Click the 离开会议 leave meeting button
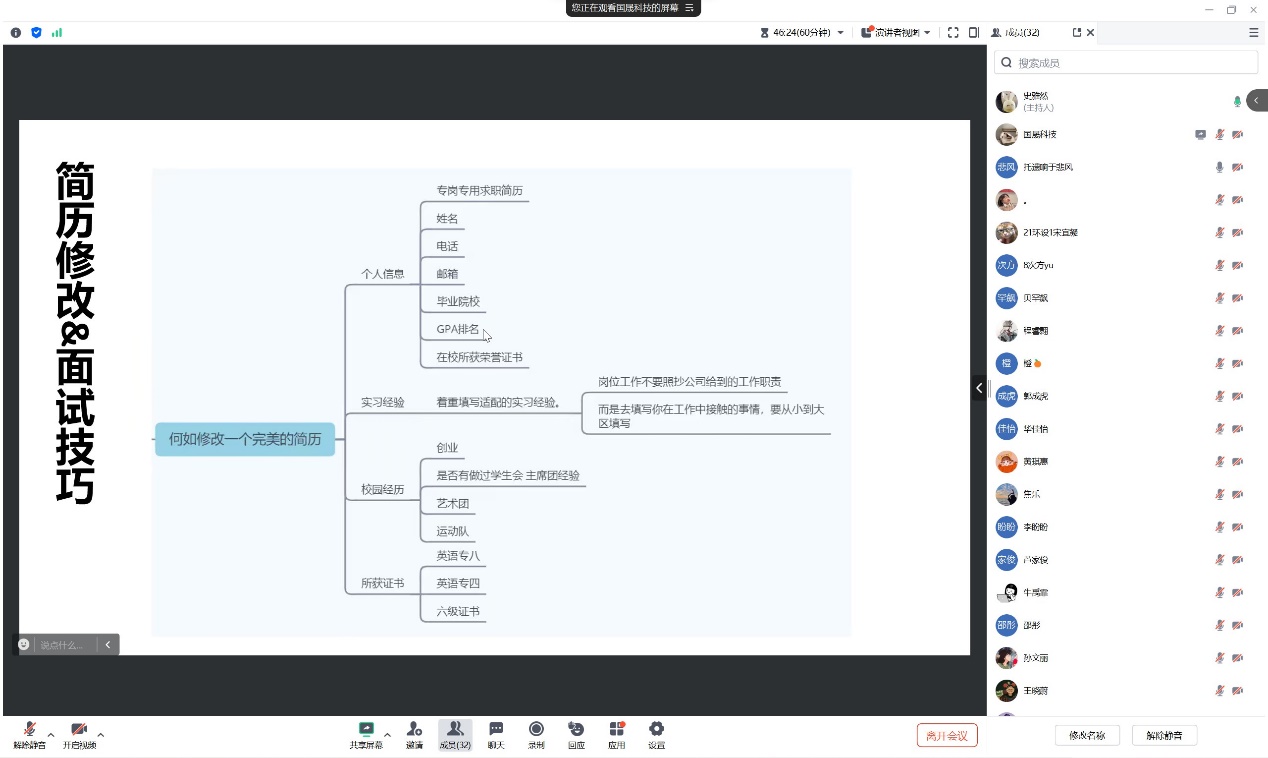Image resolution: width=1268 pixels, height=758 pixels. click(946, 736)
